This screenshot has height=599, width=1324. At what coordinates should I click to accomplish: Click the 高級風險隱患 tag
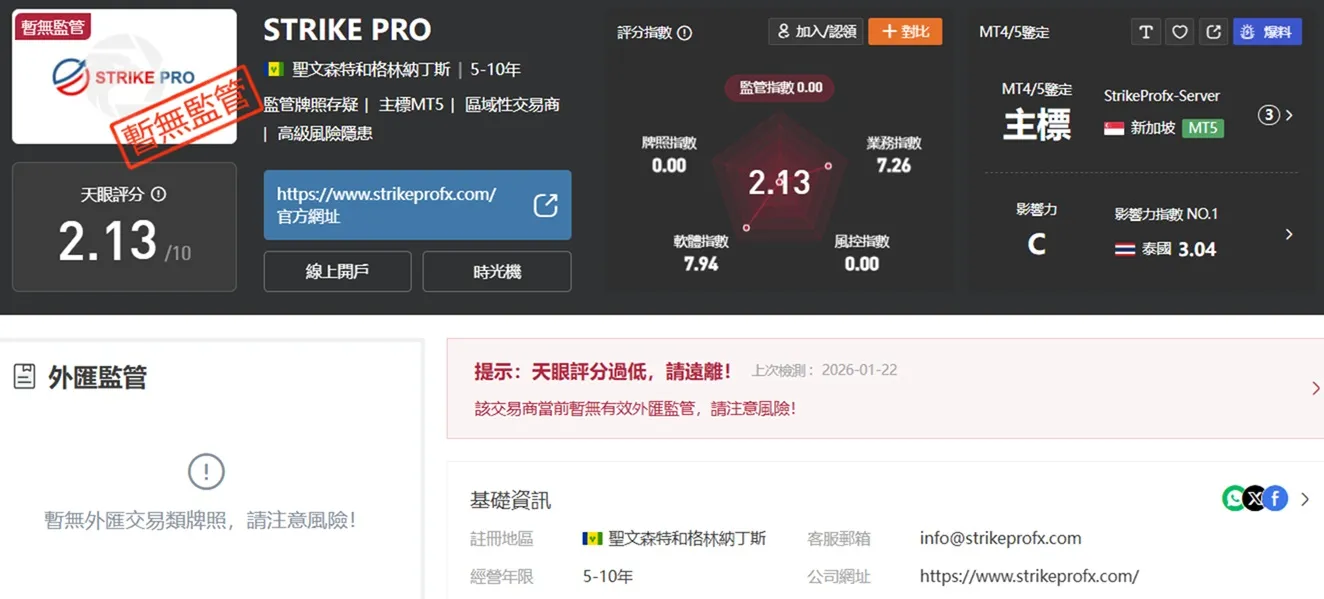(325, 133)
